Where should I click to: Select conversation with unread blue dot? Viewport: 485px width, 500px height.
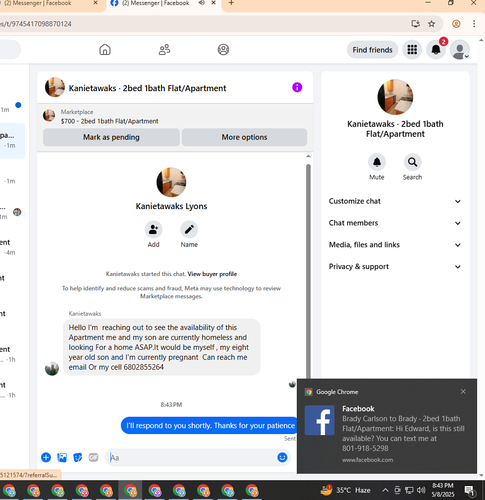coord(12,107)
